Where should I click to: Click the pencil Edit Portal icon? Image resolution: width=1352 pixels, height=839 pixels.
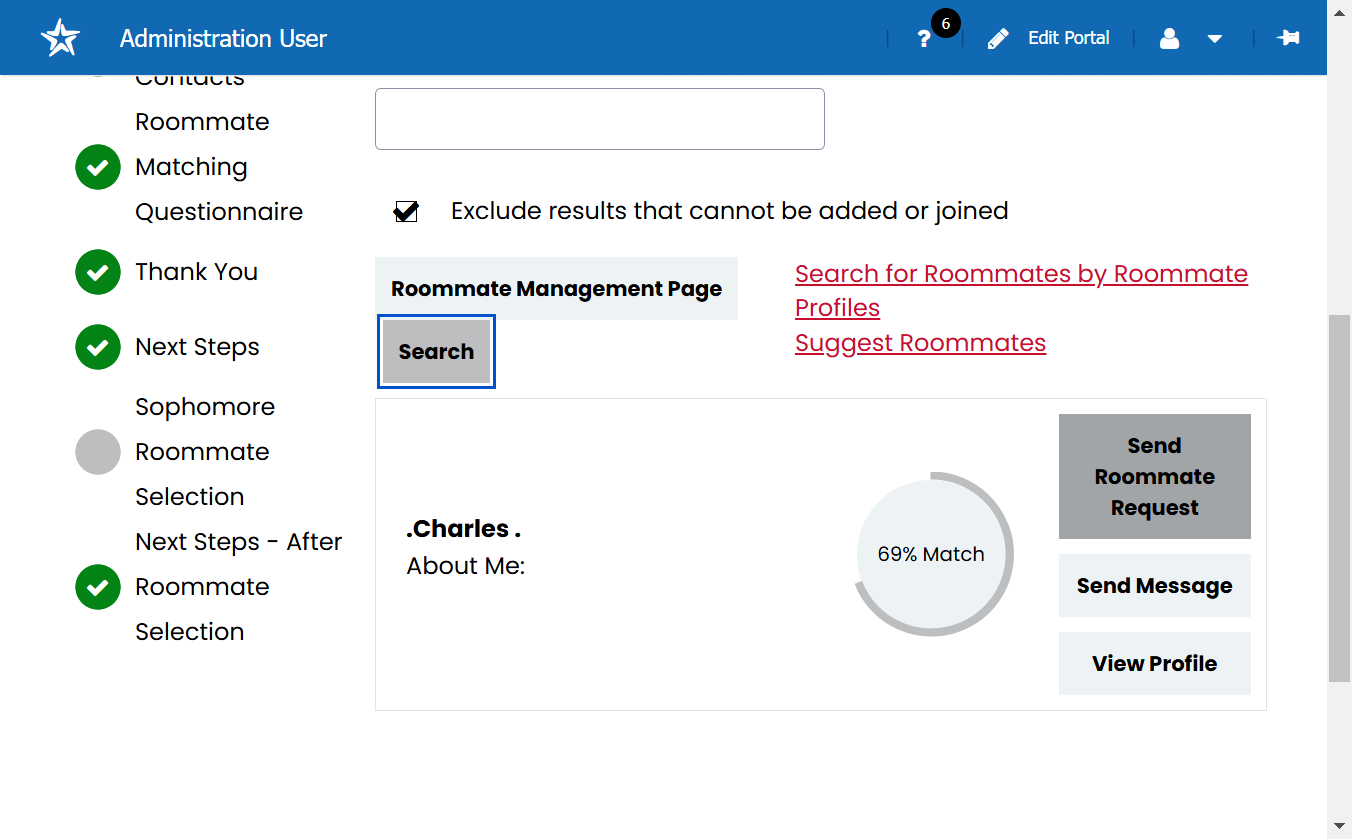pyautogui.click(x=998, y=39)
